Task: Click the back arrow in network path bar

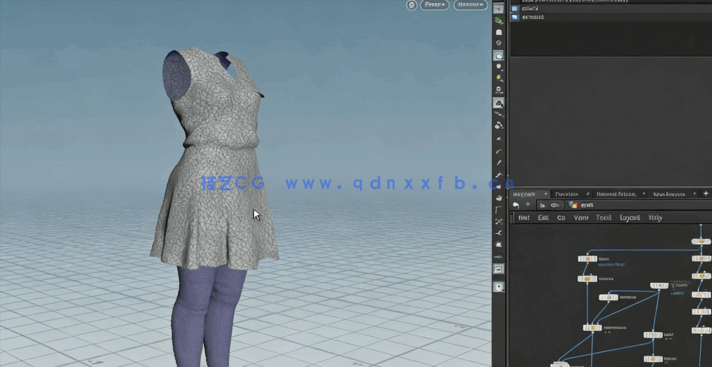Action: pyautogui.click(x=516, y=205)
